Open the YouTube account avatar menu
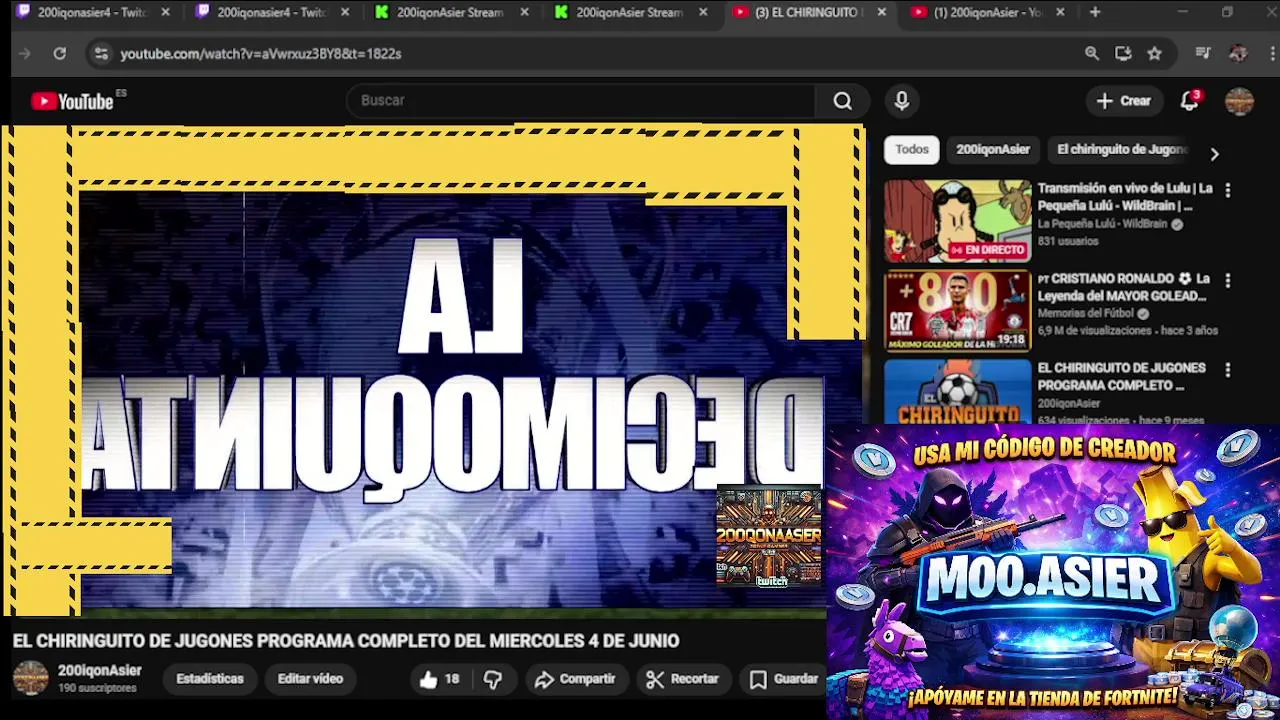Image resolution: width=1280 pixels, height=720 pixels. (x=1239, y=101)
